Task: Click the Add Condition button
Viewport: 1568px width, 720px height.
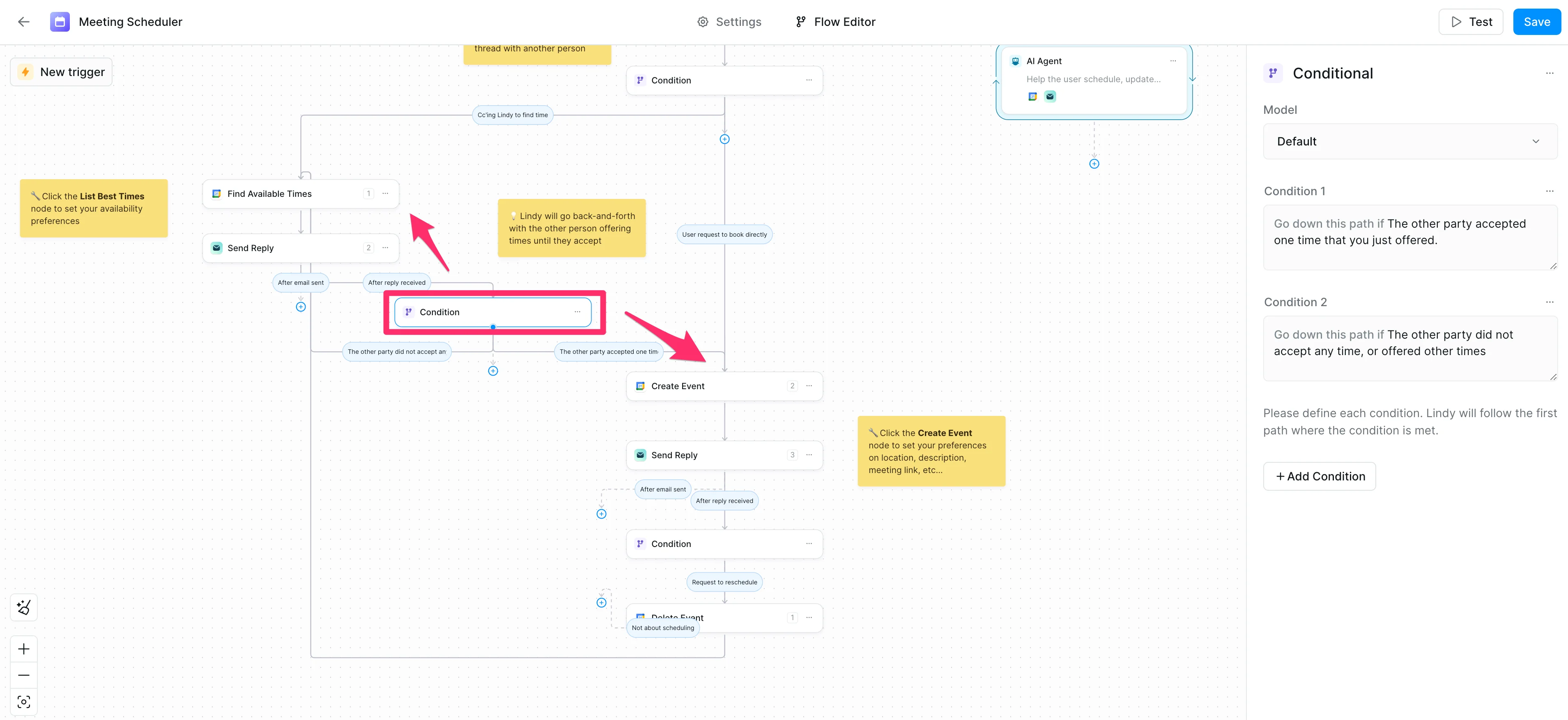Action: (x=1319, y=476)
